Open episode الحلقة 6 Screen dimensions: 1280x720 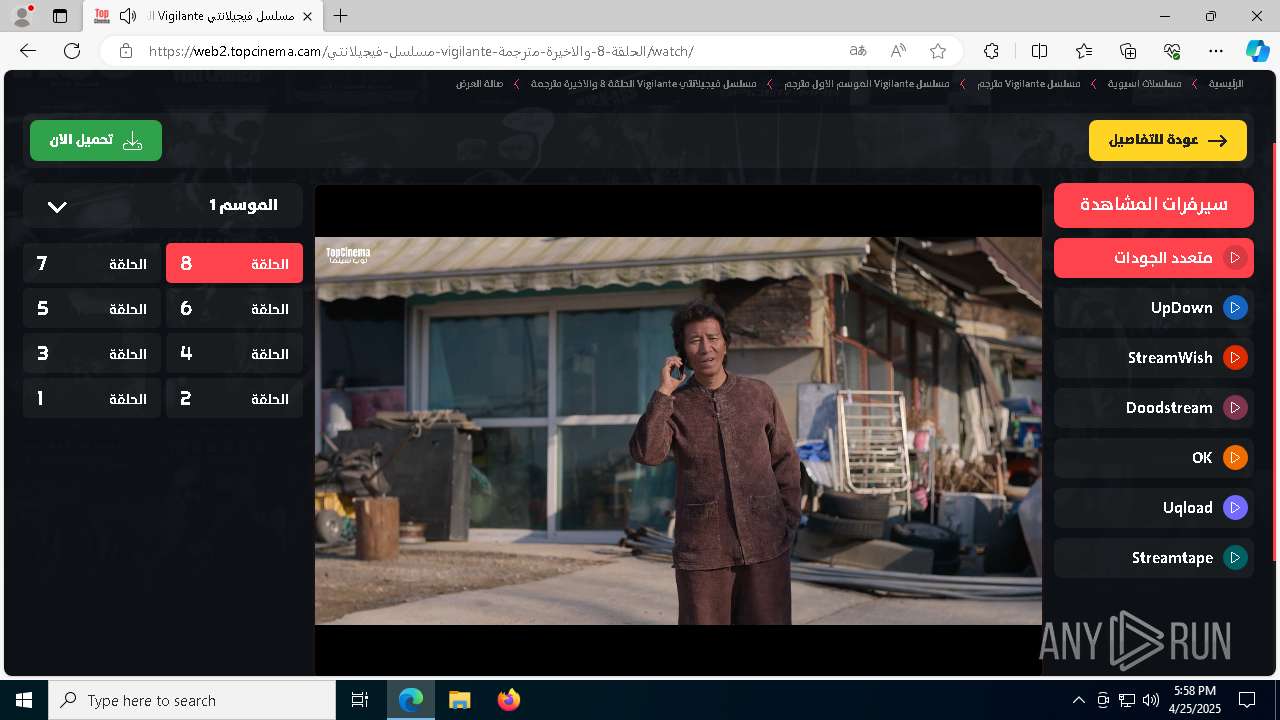click(x=234, y=309)
